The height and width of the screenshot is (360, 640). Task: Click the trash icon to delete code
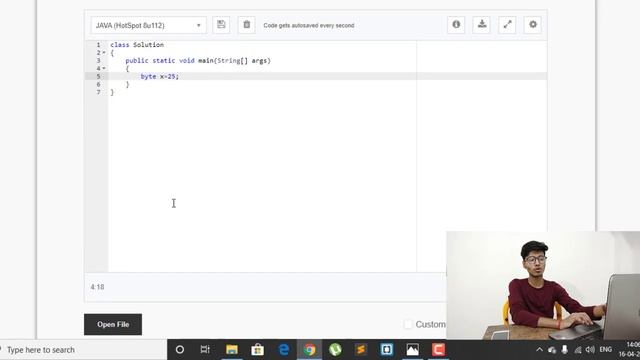point(247,24)
